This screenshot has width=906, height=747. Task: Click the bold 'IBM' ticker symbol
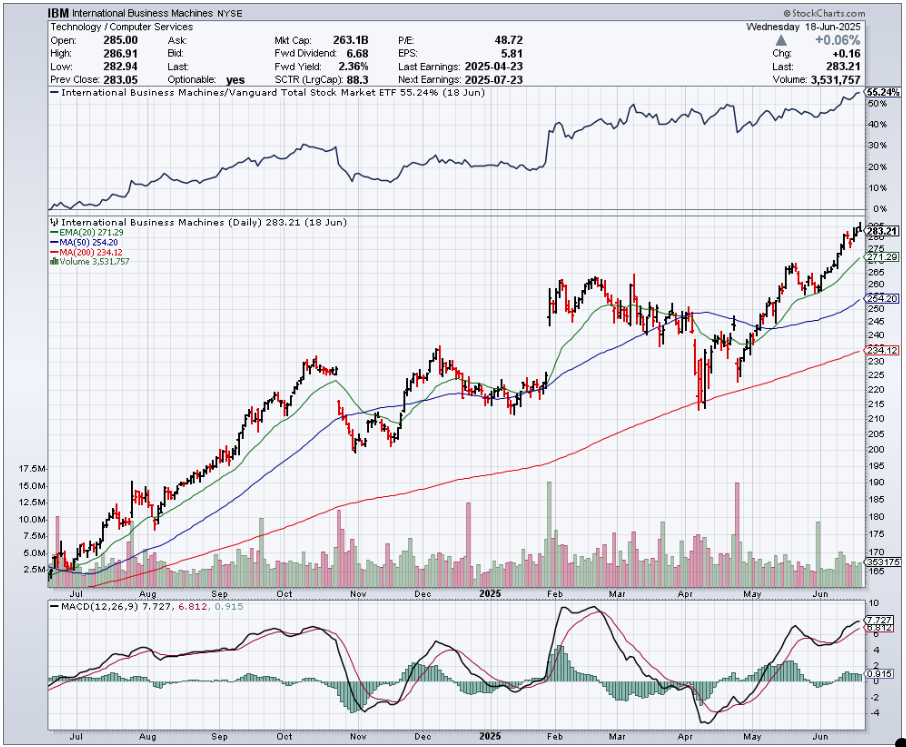pos(58,13)
